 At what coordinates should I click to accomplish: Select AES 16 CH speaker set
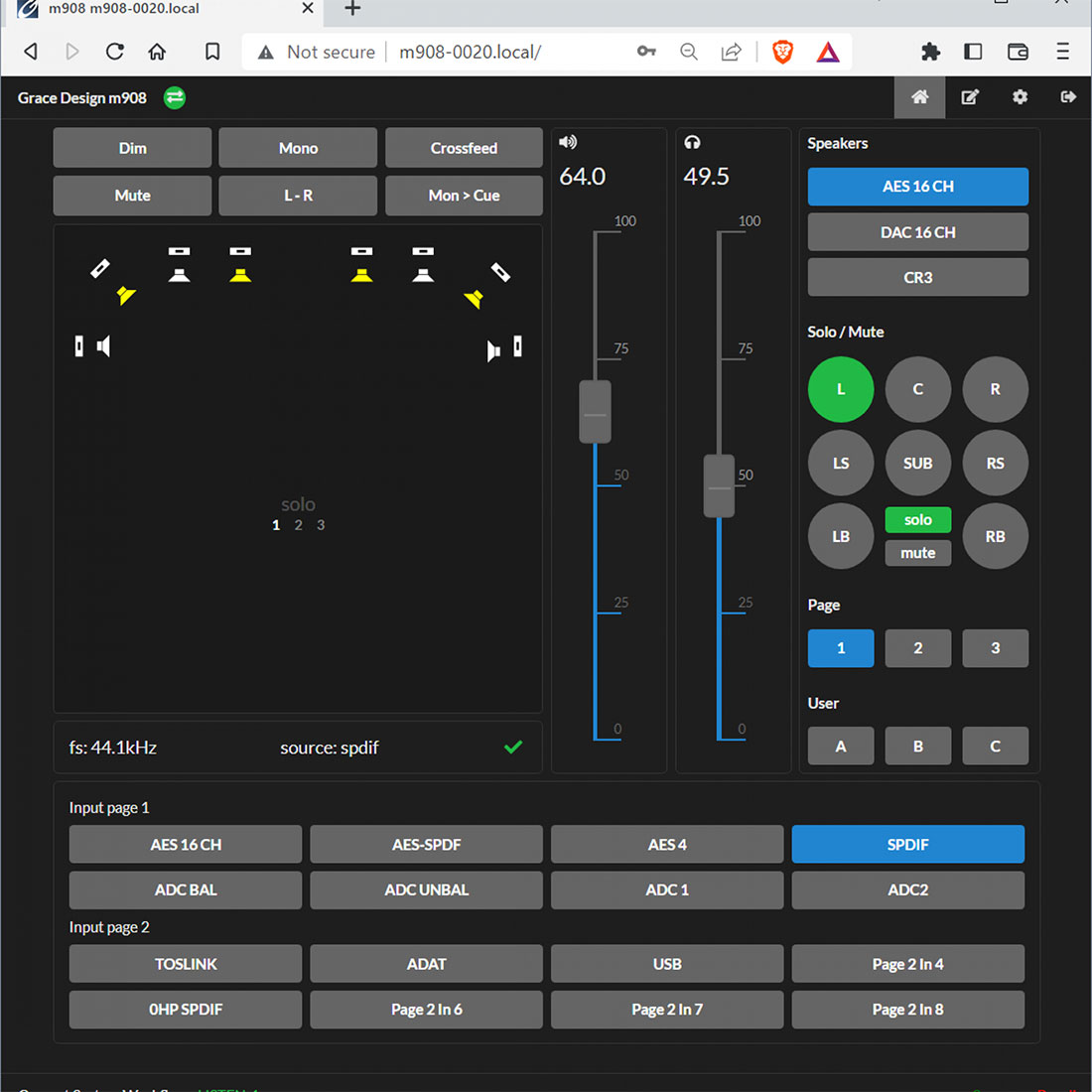pos(918,187)
